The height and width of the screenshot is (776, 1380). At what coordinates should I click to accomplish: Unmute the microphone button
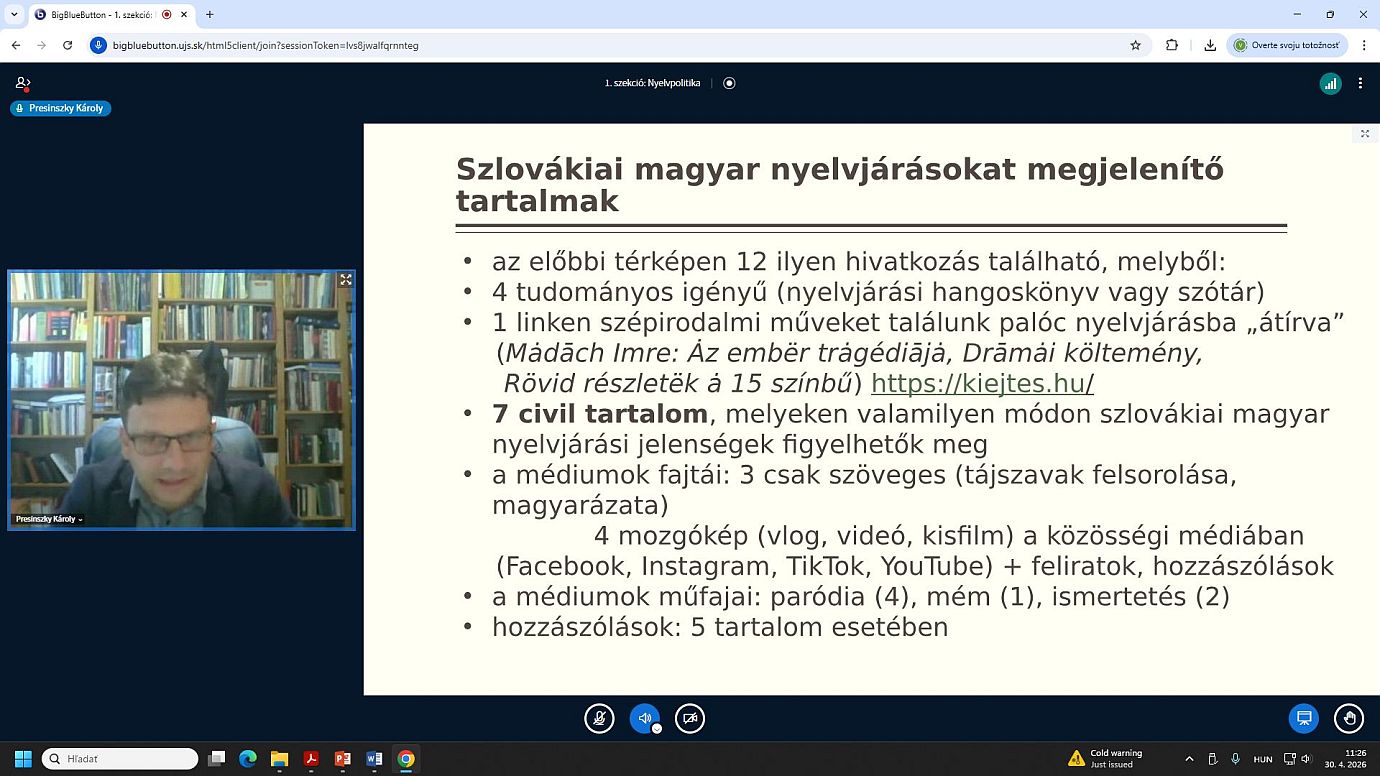click(599, 718)
